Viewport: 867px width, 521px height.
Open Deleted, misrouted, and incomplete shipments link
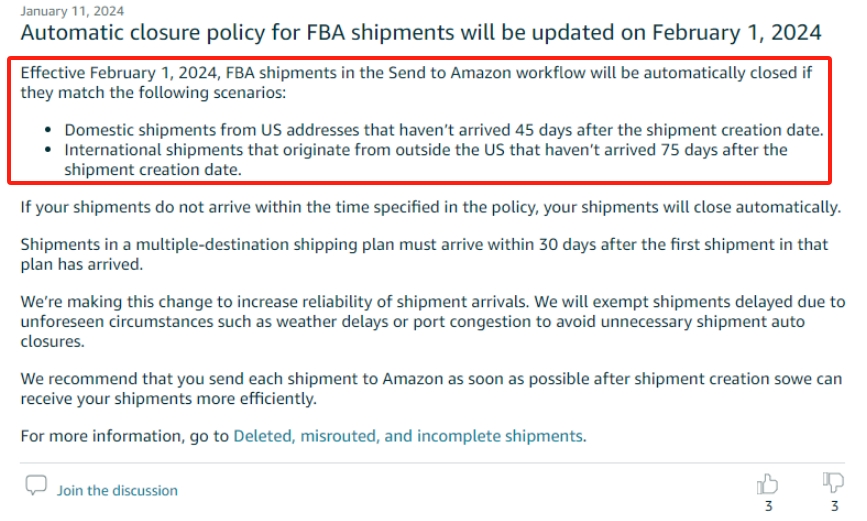[x=408, y=436]
